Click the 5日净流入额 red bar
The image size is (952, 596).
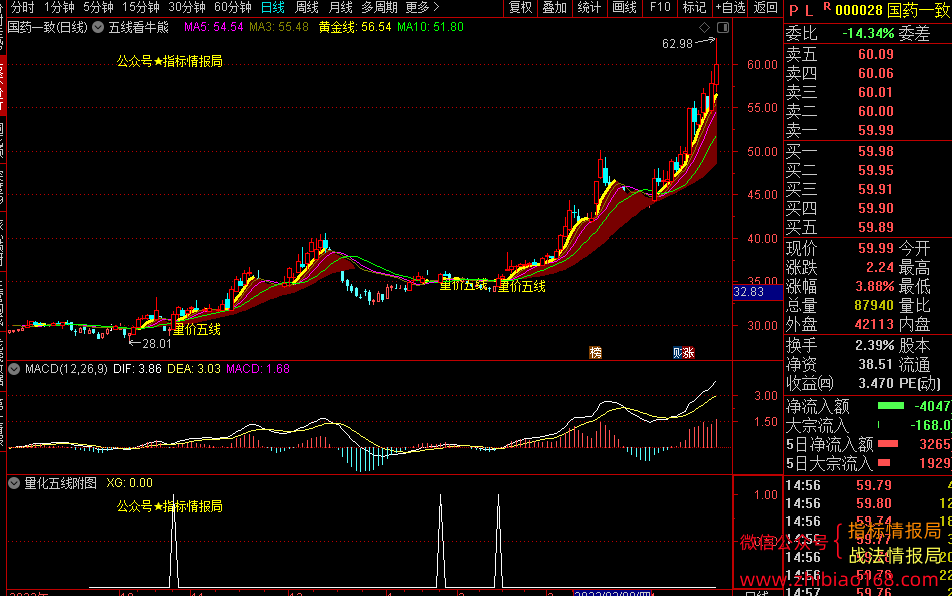[x=888, y=444]
